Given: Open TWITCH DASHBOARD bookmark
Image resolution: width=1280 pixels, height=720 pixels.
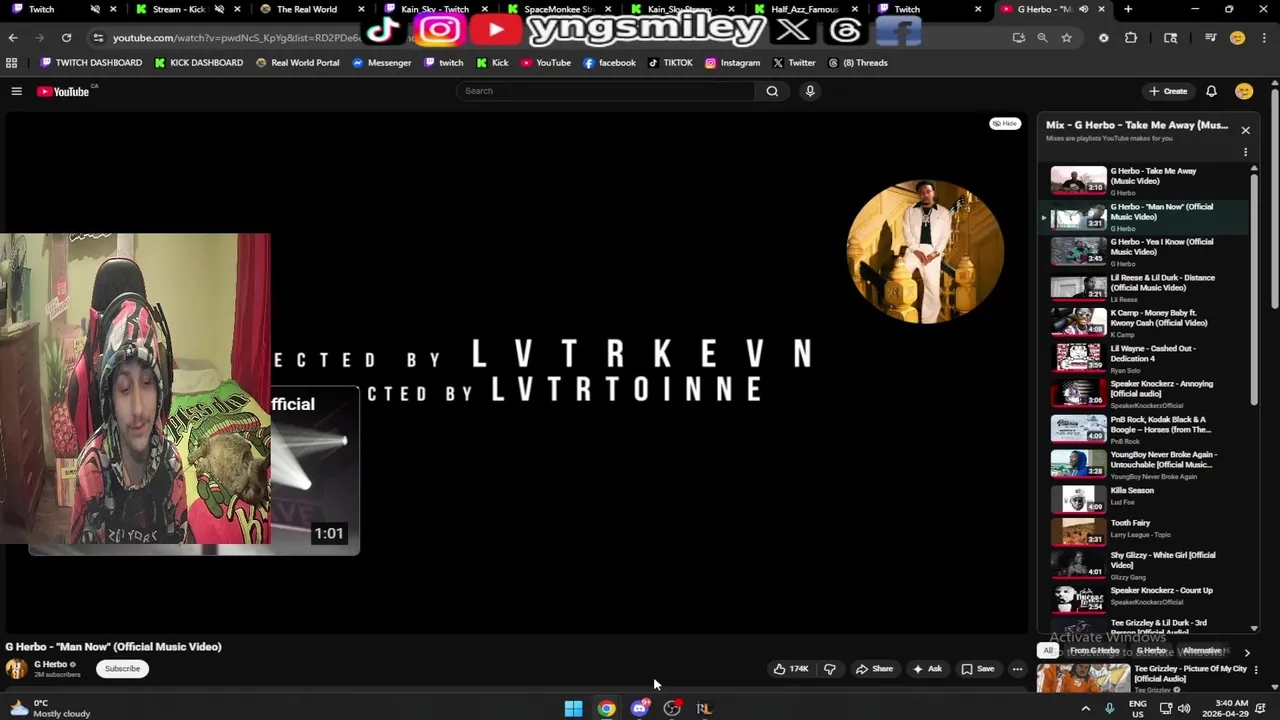Looking at the screenshot, I should (x=91, y=63).
